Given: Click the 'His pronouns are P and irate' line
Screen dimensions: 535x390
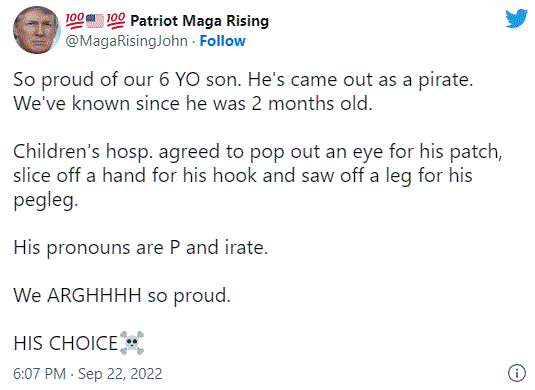Looking at the screenshot, I should 141,248.
